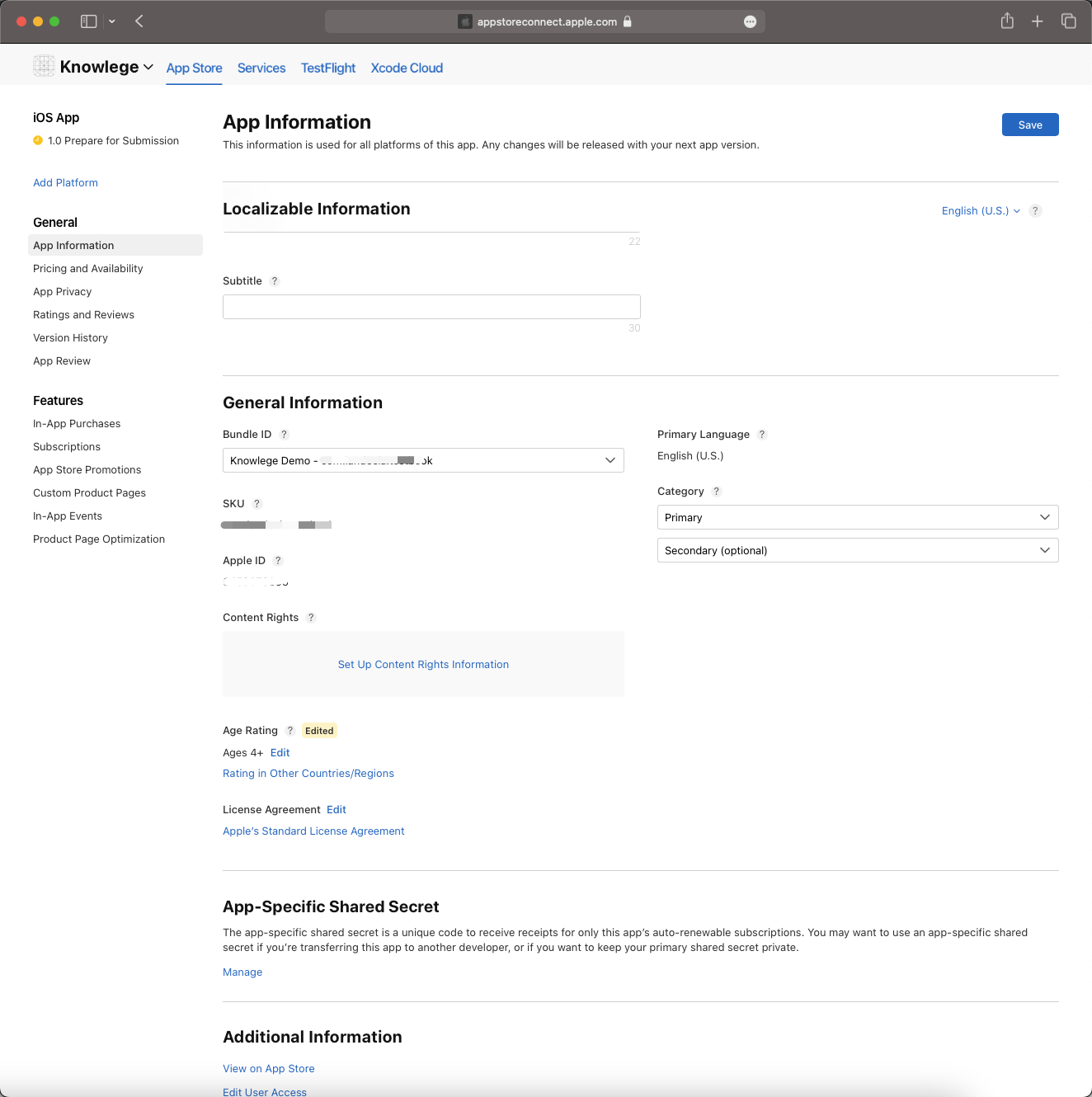Open Ratings and Reviews in sidebar
This screenshot has height=1097, width=1092.
(x=83, y=315)
